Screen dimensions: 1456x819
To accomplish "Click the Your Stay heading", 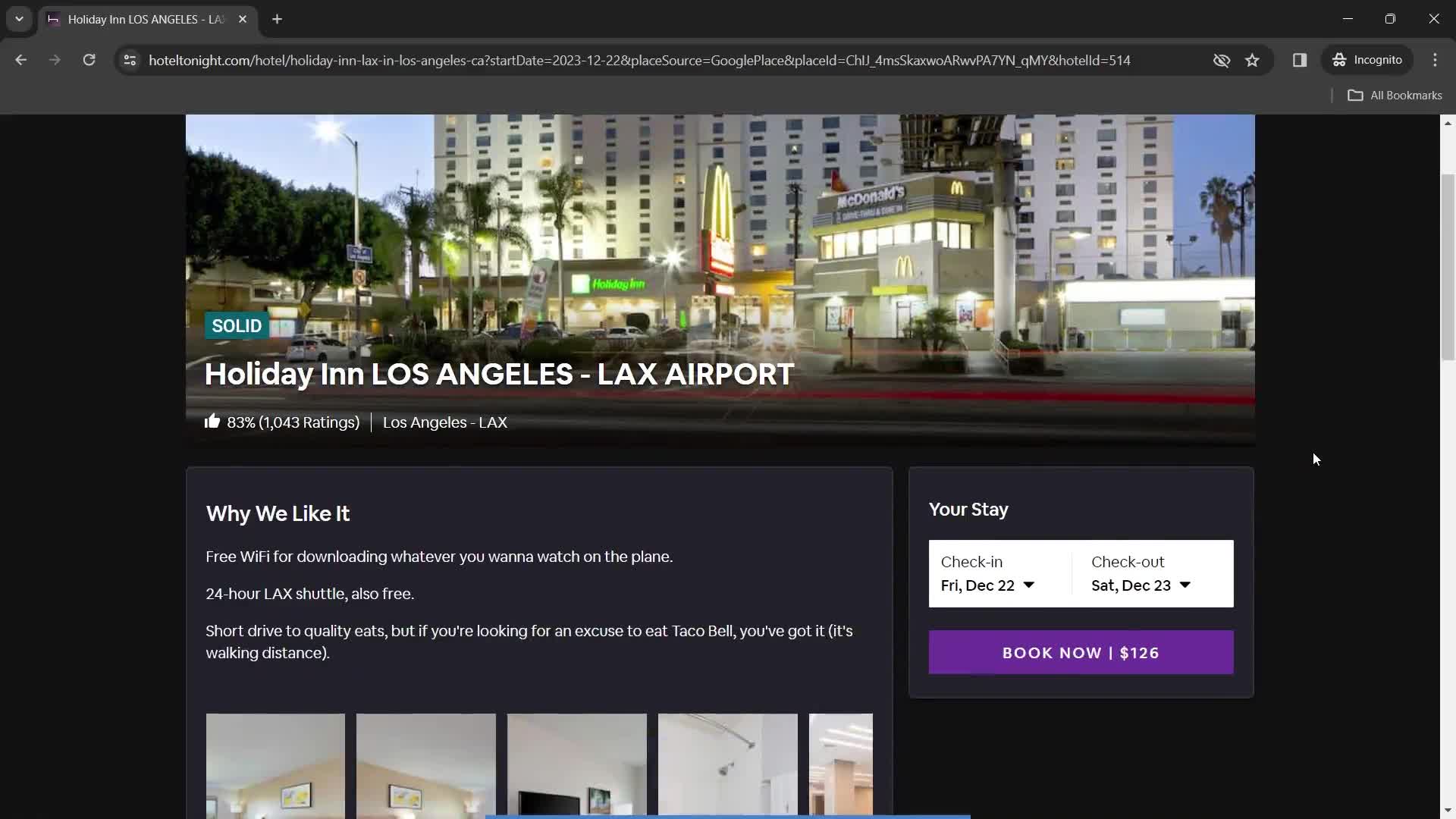I will point(968,510).
